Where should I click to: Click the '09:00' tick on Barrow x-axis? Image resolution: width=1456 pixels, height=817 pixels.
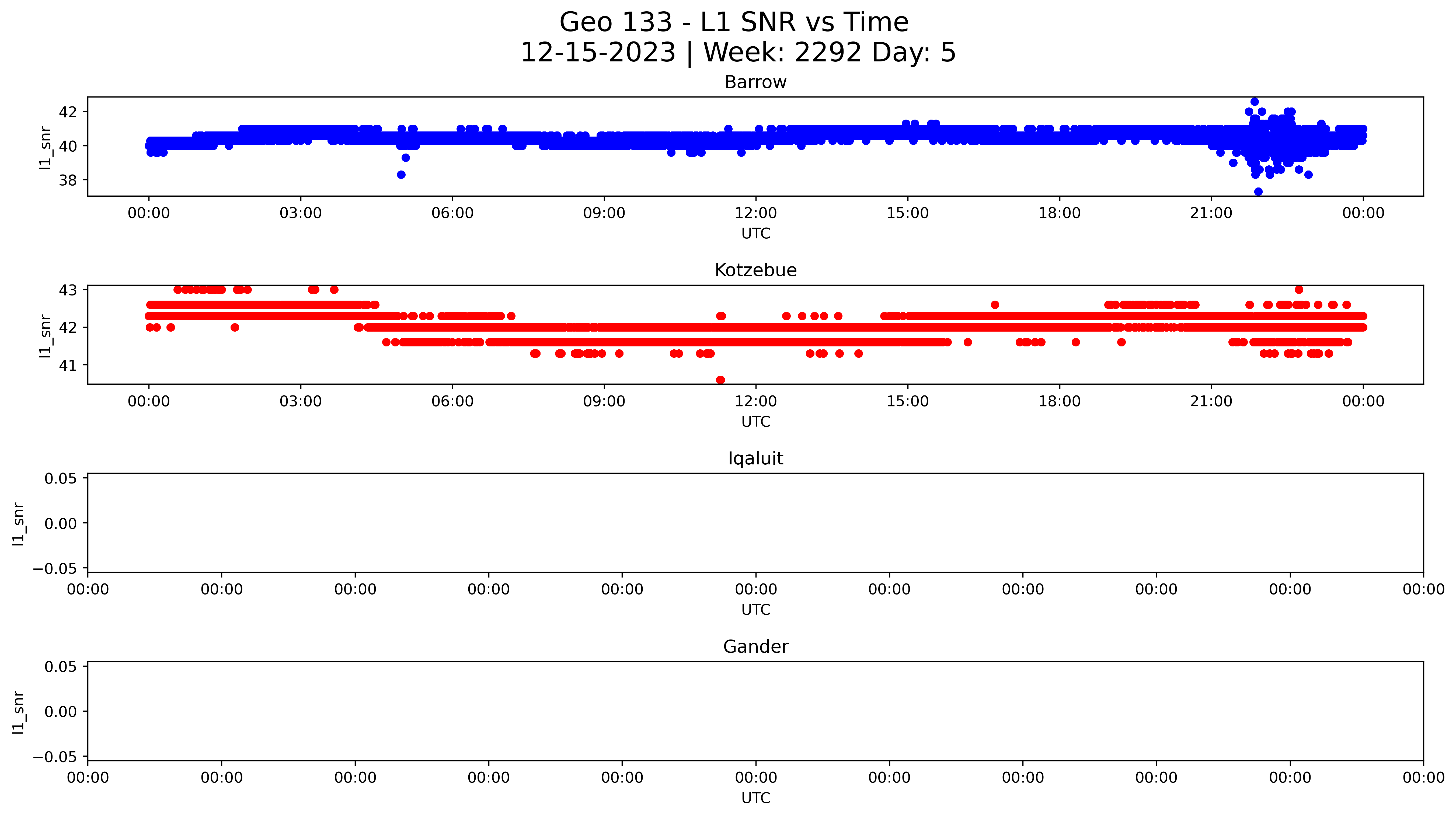point(604,213)
